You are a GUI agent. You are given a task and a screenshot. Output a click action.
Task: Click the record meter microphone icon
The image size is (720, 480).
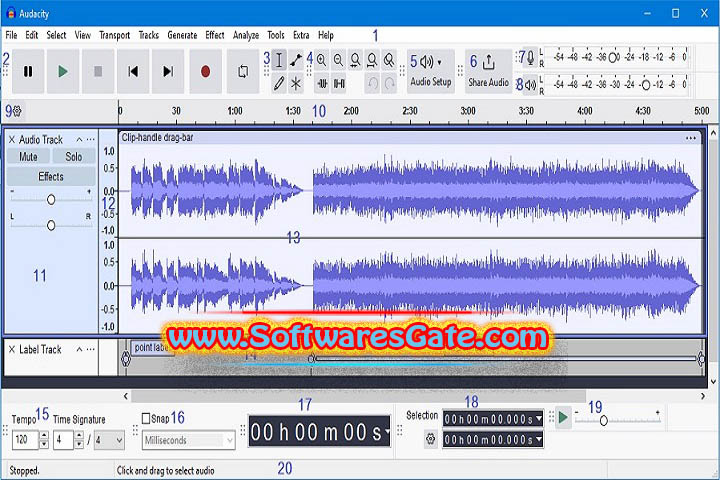coord(530,58)
